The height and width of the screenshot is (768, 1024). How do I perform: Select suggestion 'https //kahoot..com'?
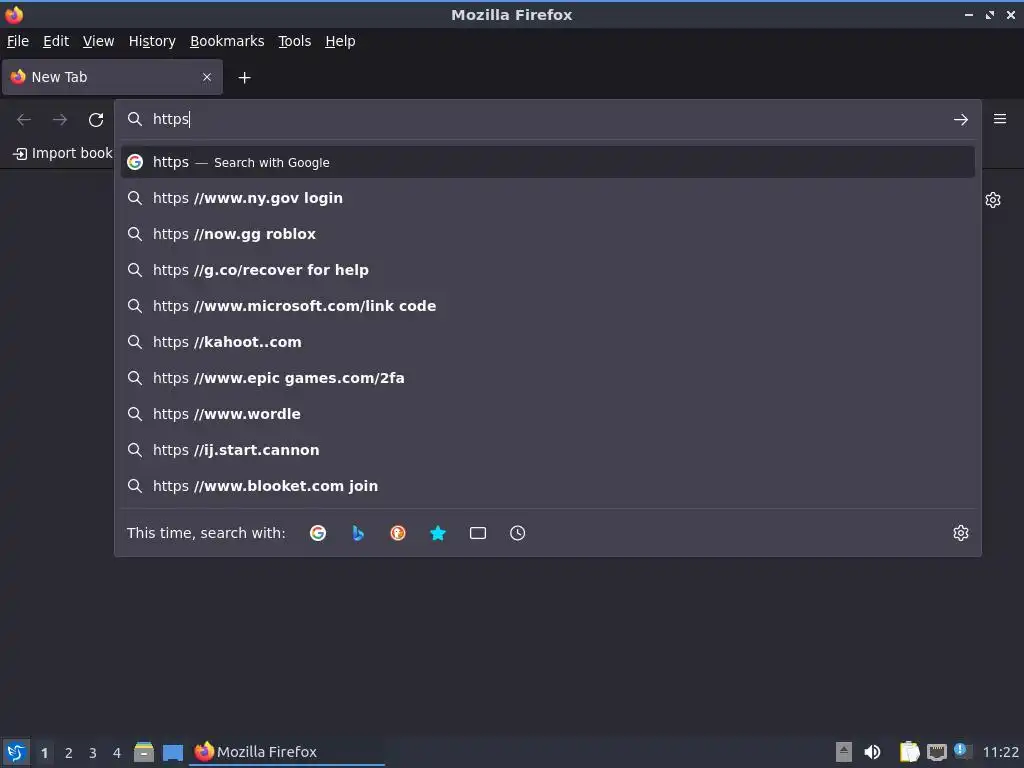pyautogui.click(x=547, y=342)
